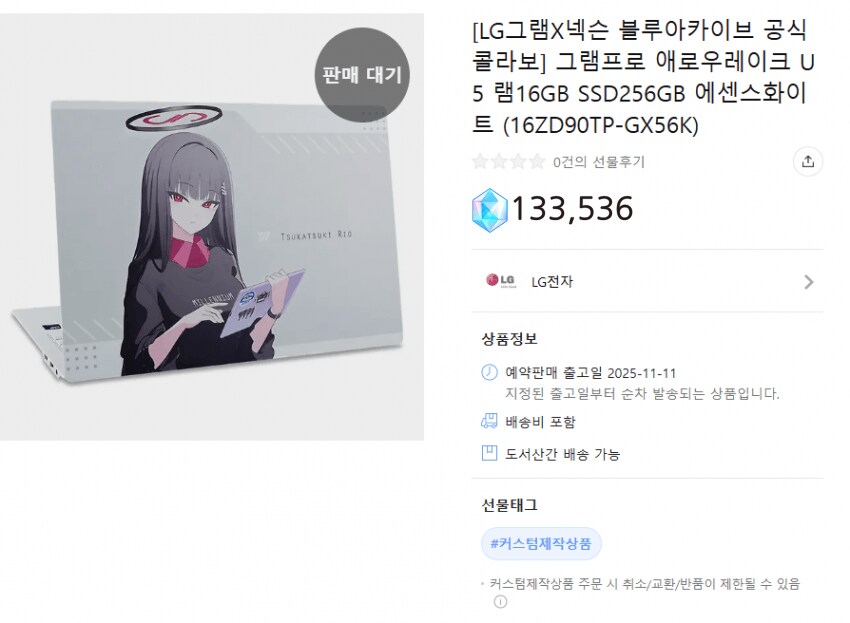Screen dimensions: 850x623
Task: Click the 판매 대기 status badge
Action: pyautogui.click(x=362, y=74)
